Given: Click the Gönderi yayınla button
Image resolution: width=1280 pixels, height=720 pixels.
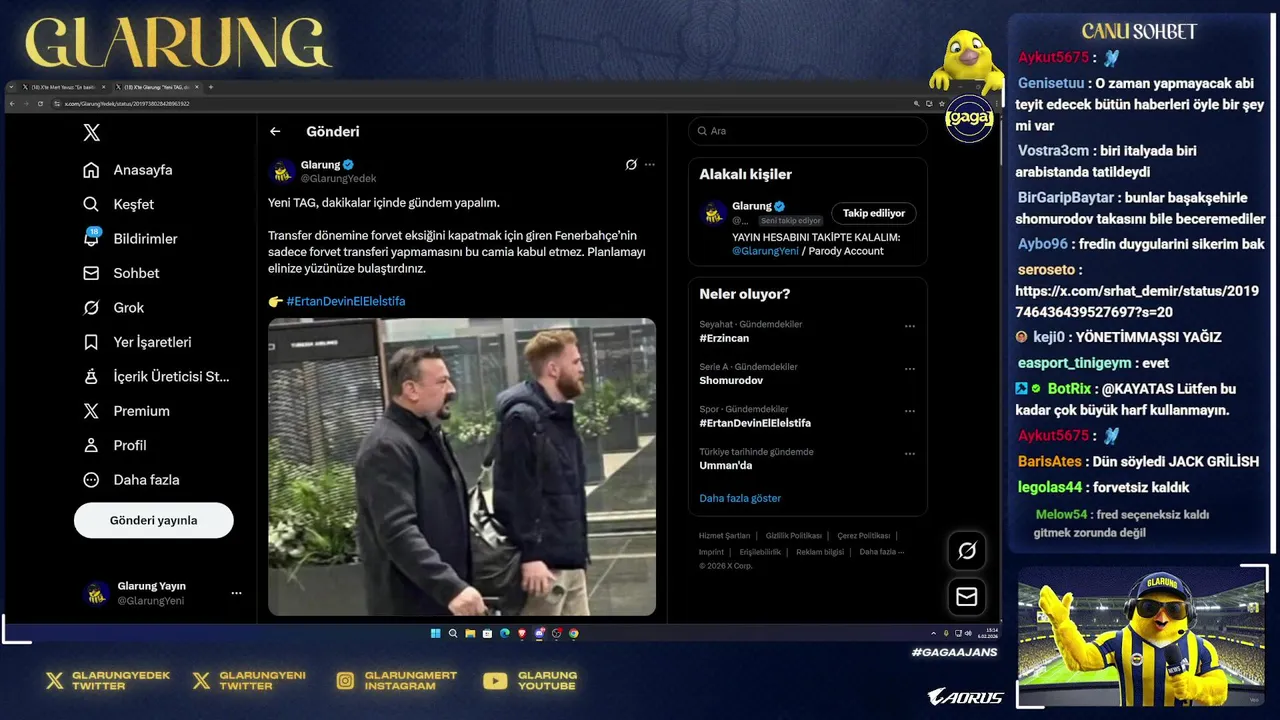Looking at the screenshot, I should 153,520.
